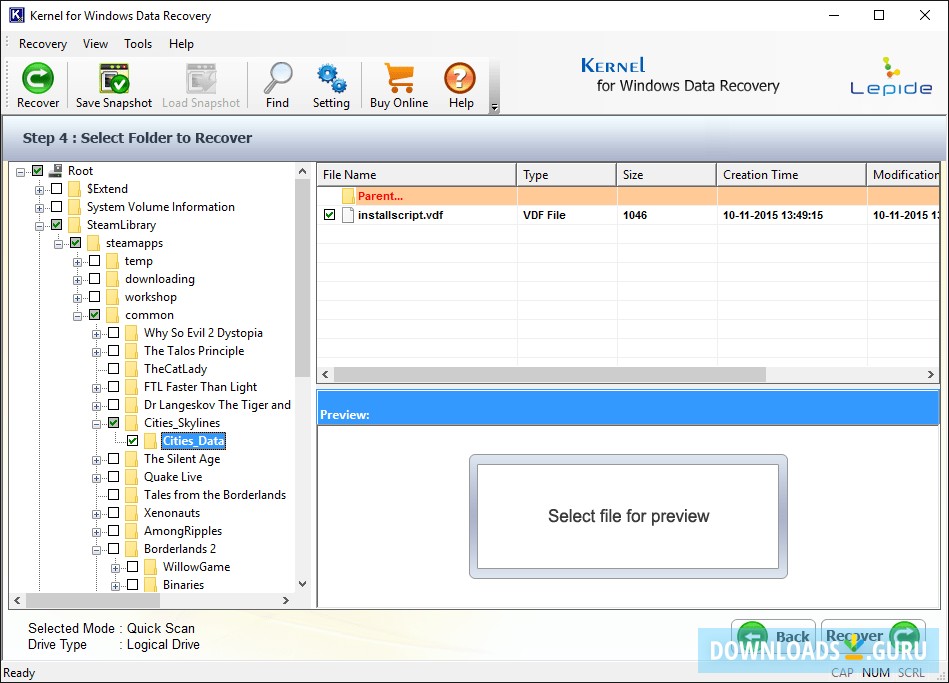The width and height of the screenshot is (949, 683).
Task: Click the toolbar overflow arrow
Action: click(494, 107)
